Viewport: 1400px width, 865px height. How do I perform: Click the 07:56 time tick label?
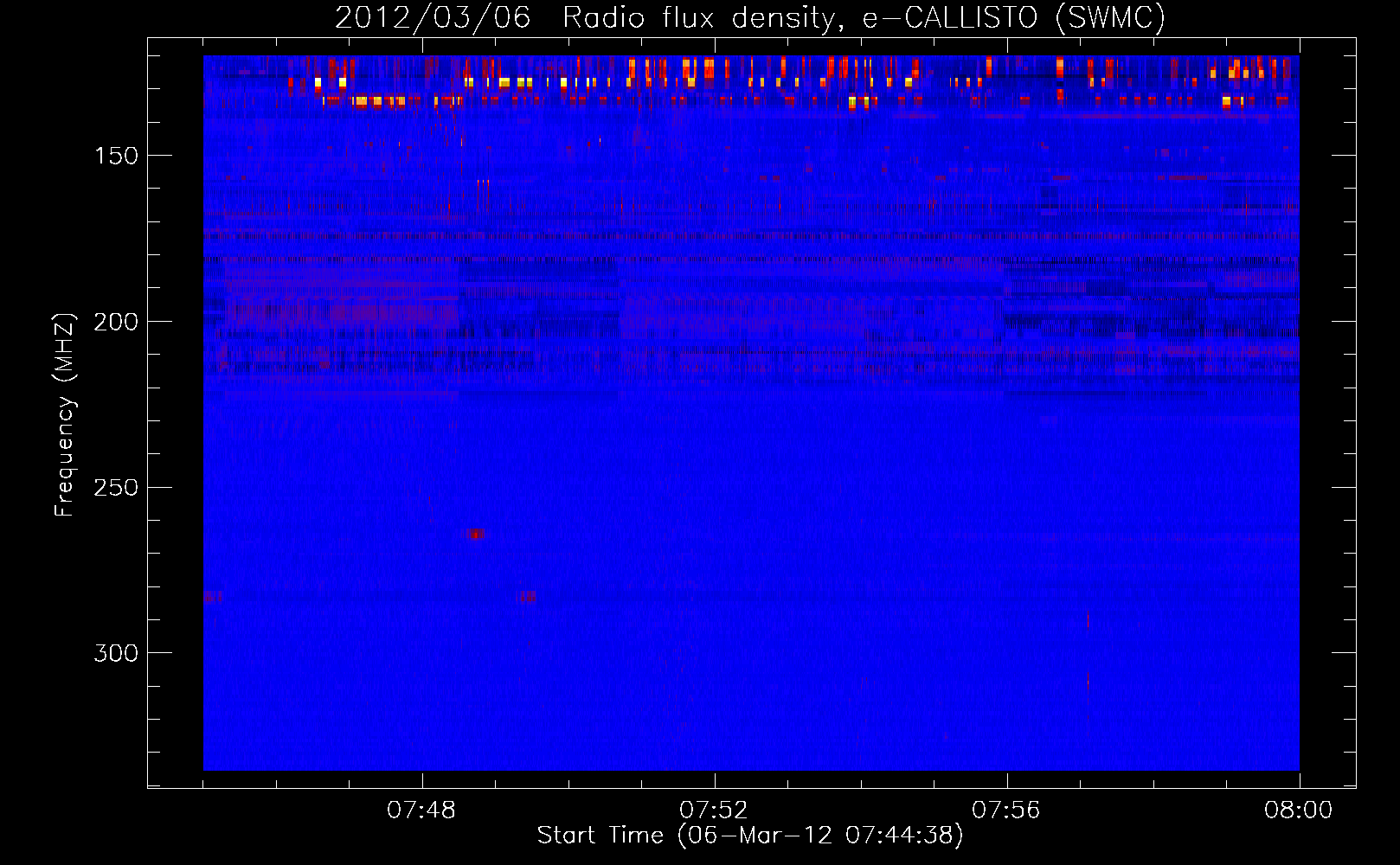click(x=1006, y=811)
